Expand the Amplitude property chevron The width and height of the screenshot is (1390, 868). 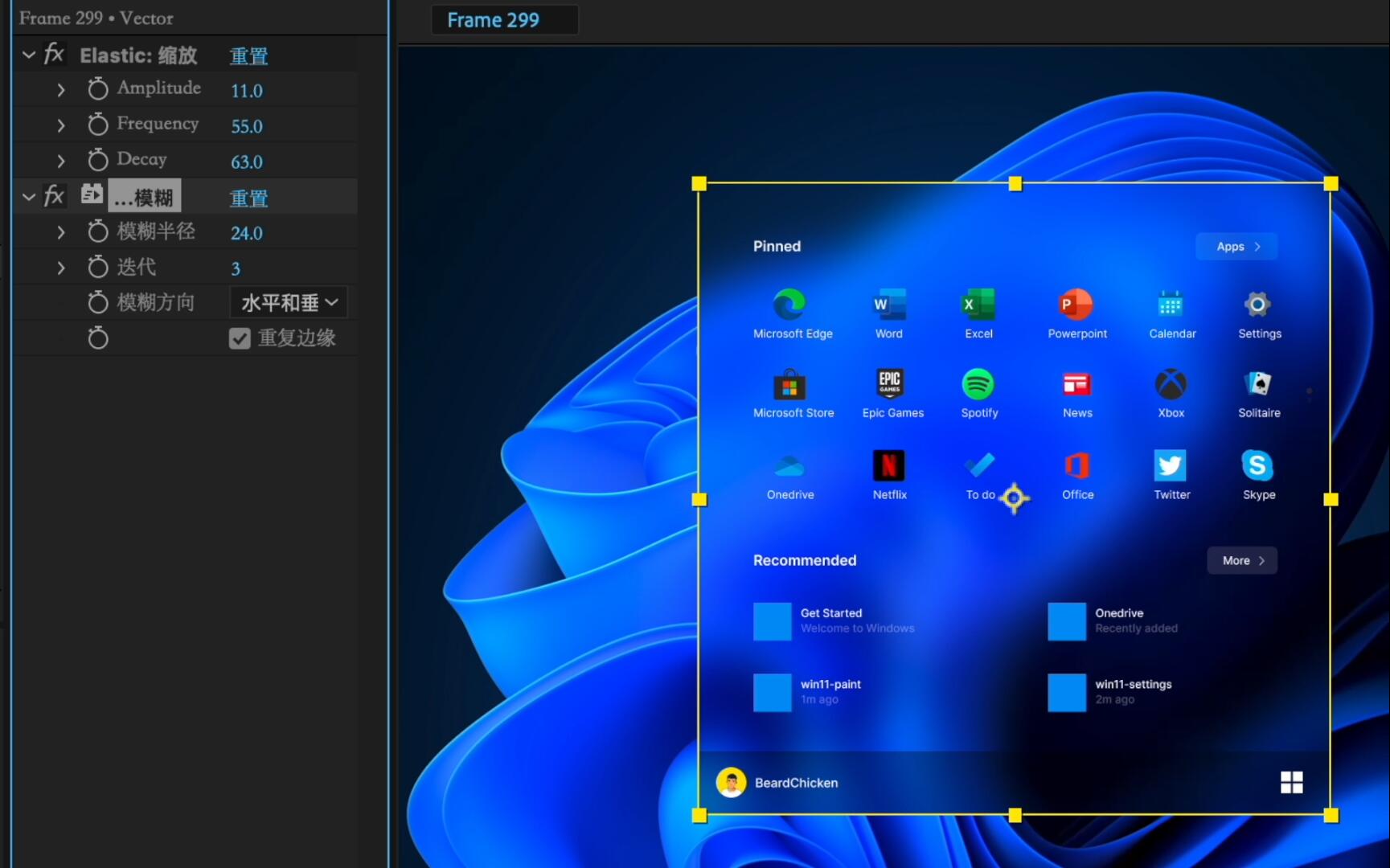coord(63,89)
